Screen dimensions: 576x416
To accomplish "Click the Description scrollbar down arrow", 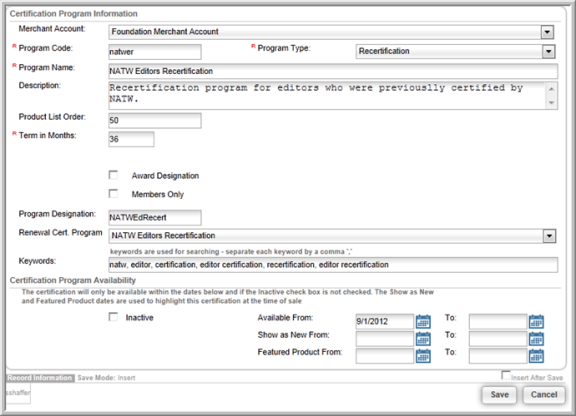I will coord(551,103).
